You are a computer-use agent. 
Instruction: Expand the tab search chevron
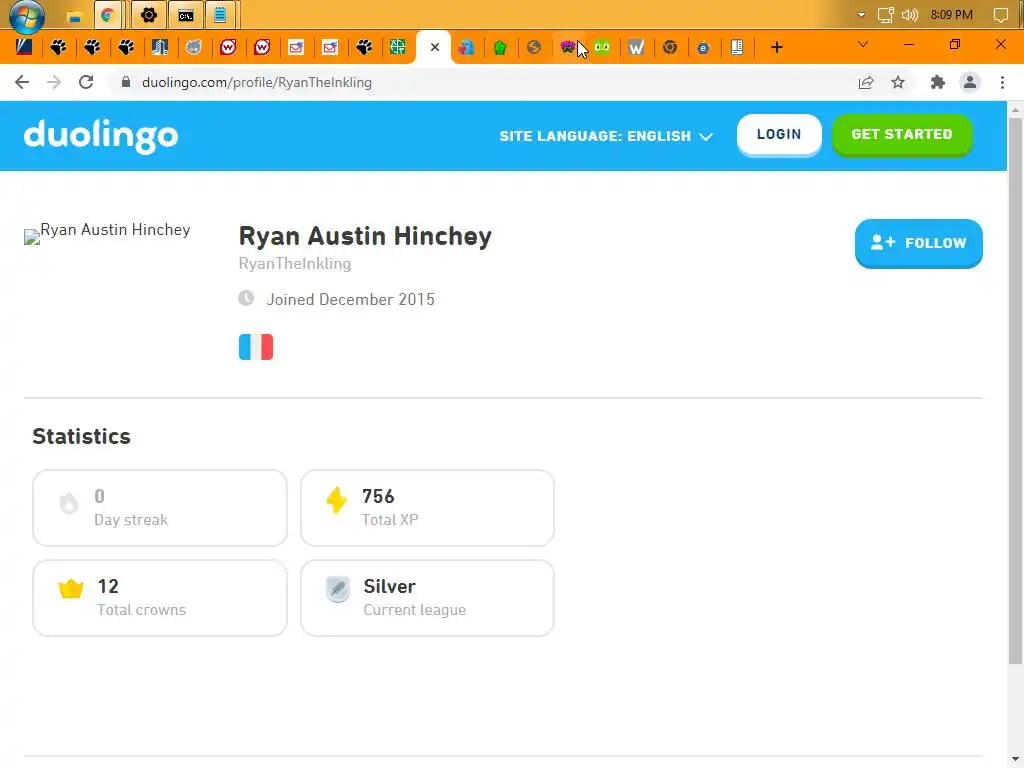pos(863,44)
